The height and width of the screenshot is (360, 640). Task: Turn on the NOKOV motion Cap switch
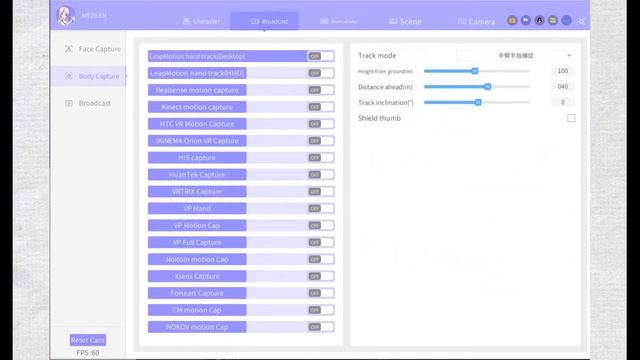[x=321, y=327]
